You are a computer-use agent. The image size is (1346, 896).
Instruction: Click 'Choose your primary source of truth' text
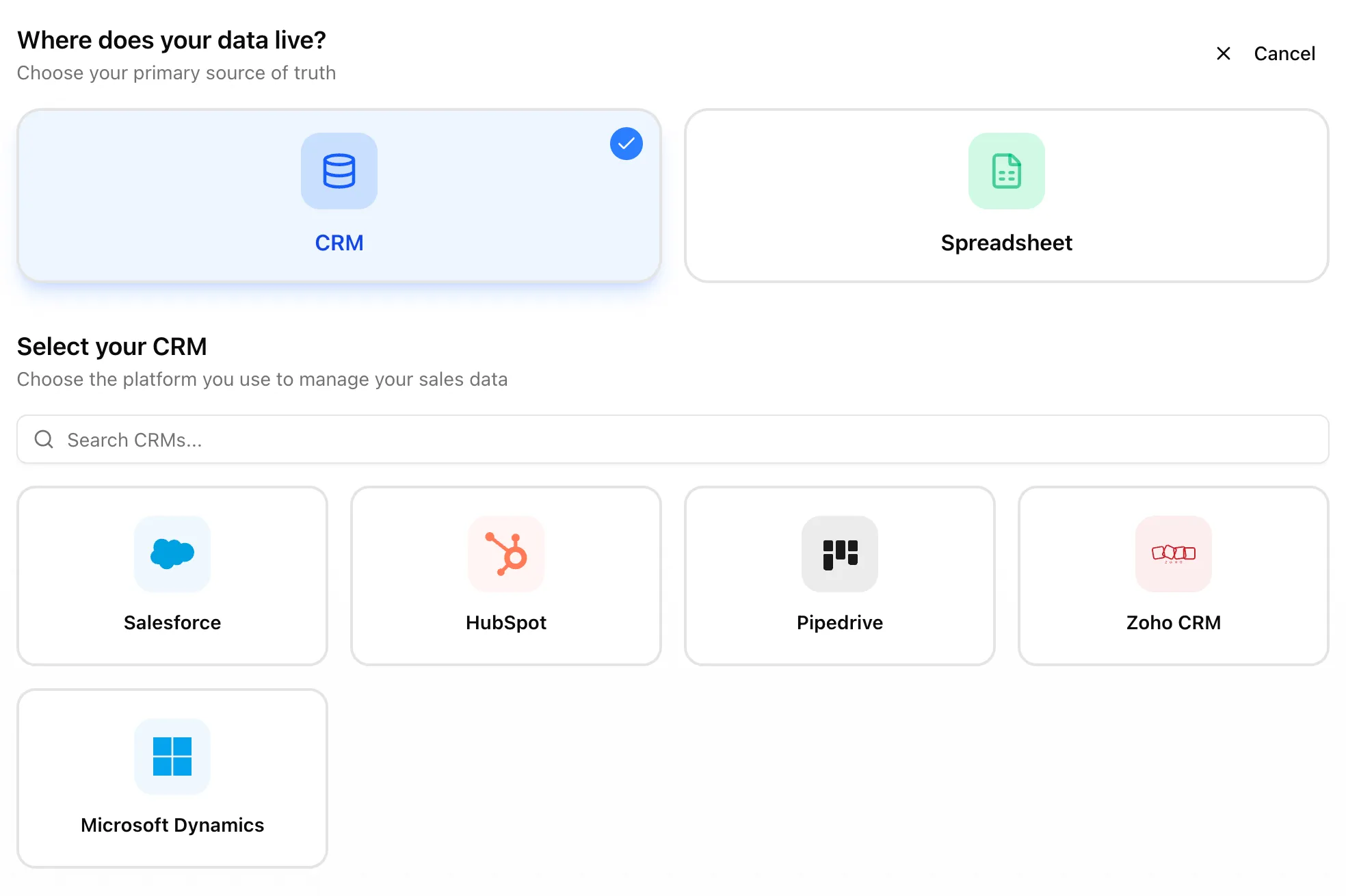coord(176,73)
